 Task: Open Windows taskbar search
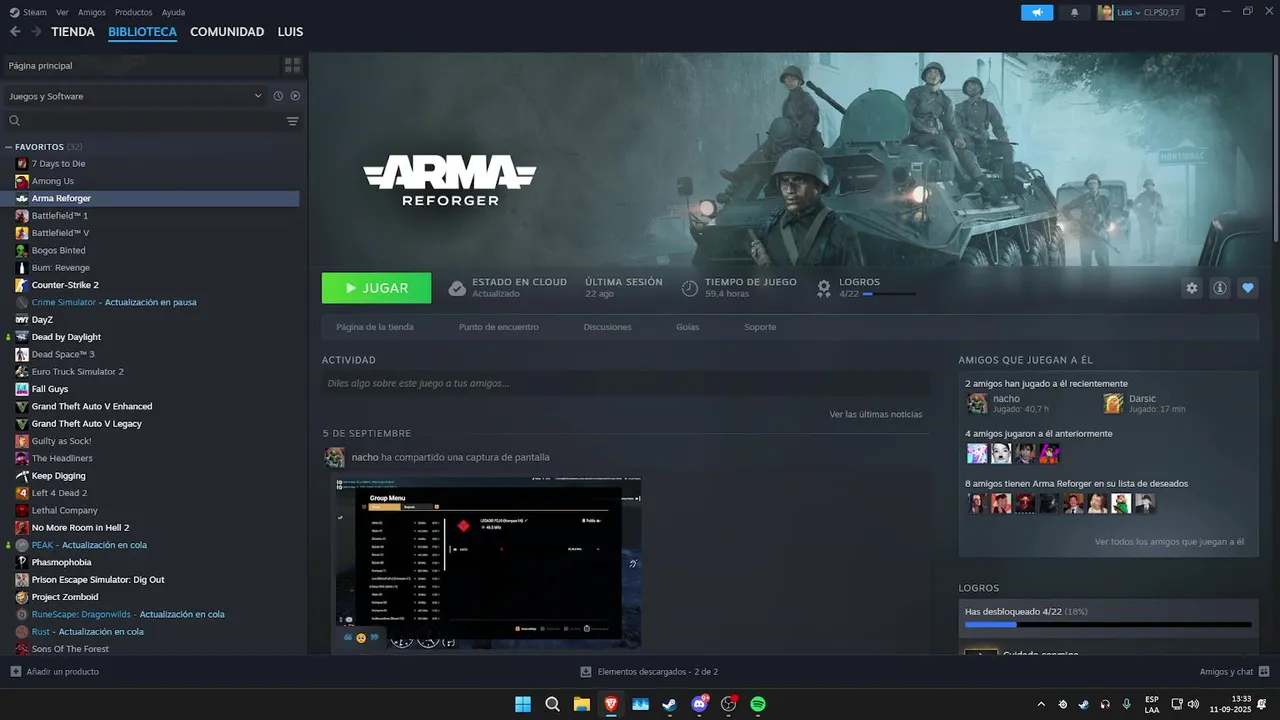tap(552, 704)
